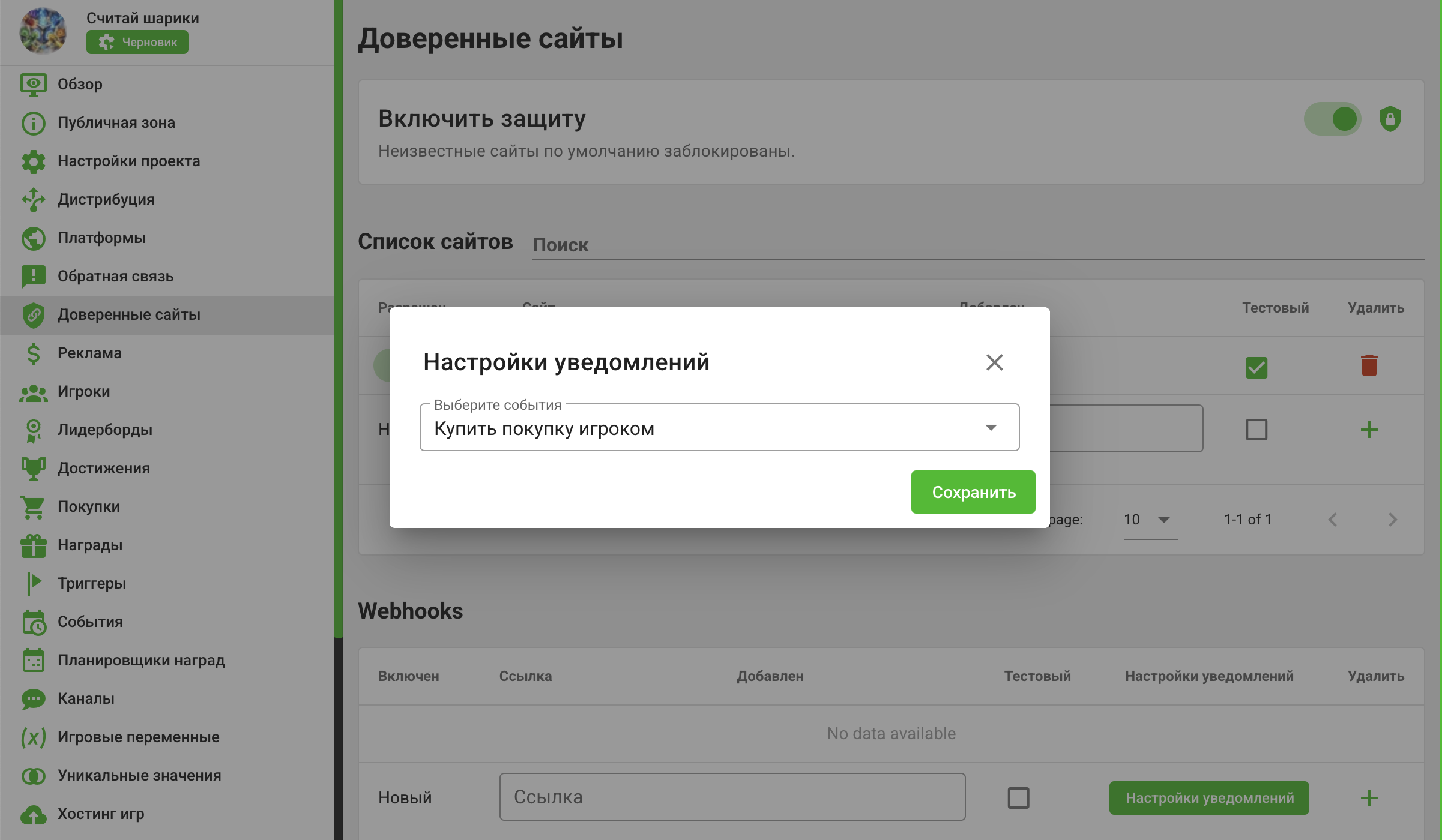Click the Сохранить button

(973, 492)
